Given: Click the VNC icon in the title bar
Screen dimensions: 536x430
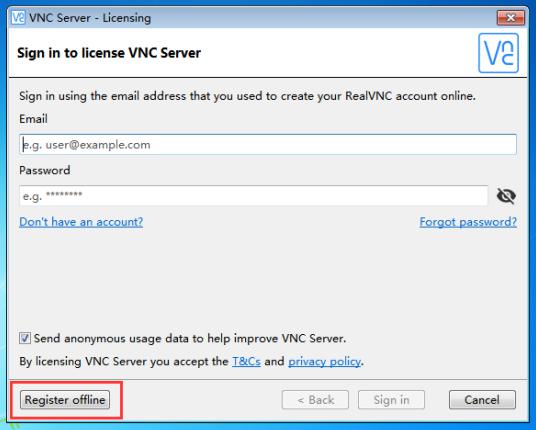Looking at the screenshot, I should coord(18,17).
